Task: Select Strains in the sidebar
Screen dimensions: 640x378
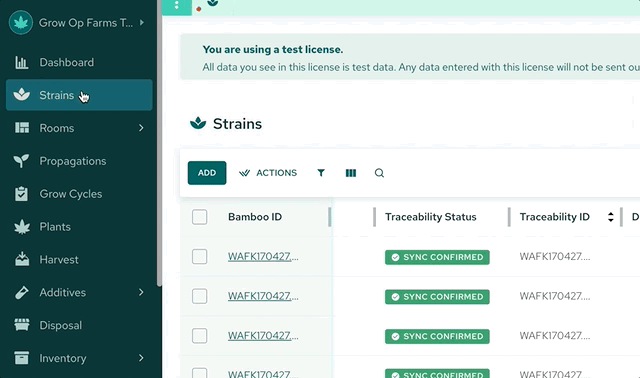Action: [x=79, y=95]
